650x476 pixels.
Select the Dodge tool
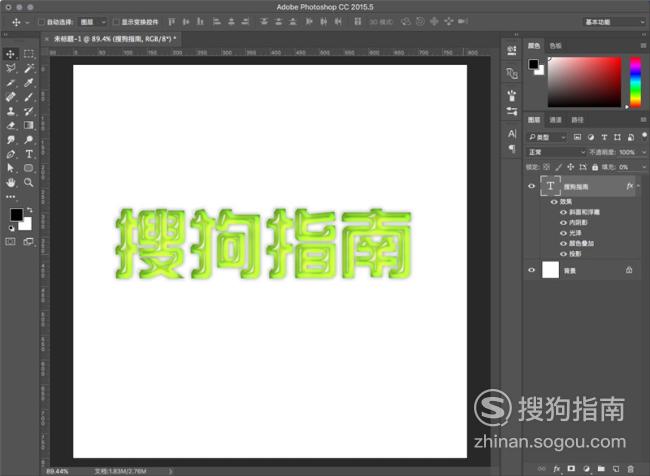click(x=29, y=140)
